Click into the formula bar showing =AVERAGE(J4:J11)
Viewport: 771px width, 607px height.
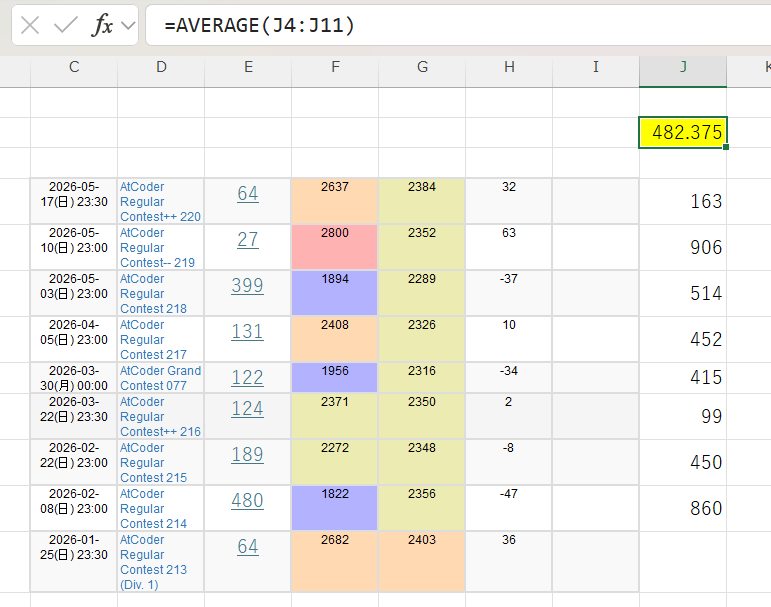click(458, 25)
